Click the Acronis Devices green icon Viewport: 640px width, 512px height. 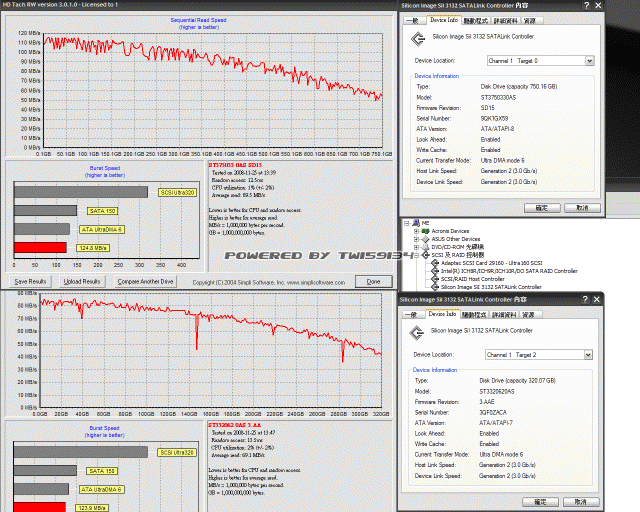point(425,231)
